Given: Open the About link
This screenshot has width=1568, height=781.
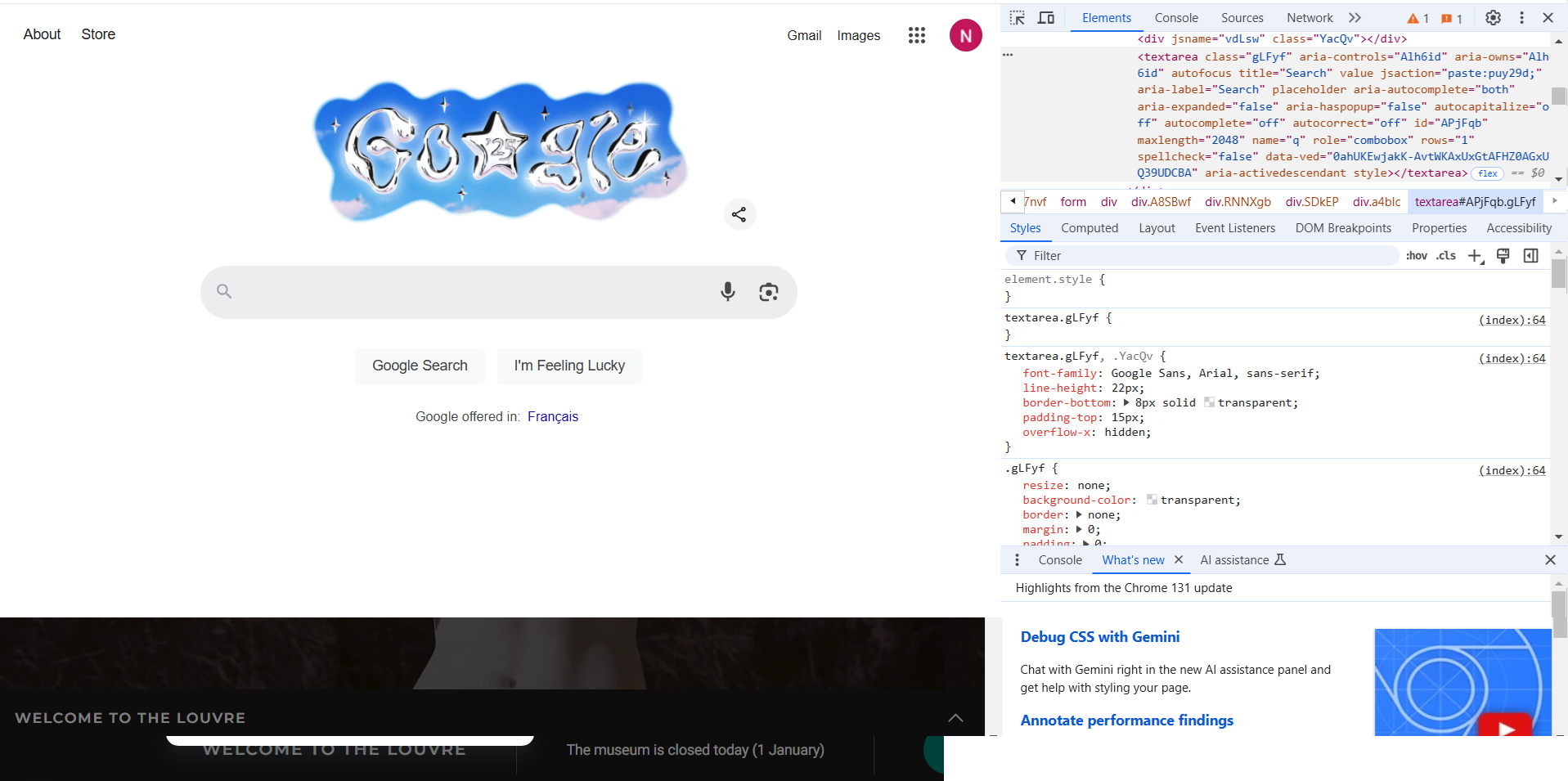Looking at the screenshot, I should [x=42, y=34].
